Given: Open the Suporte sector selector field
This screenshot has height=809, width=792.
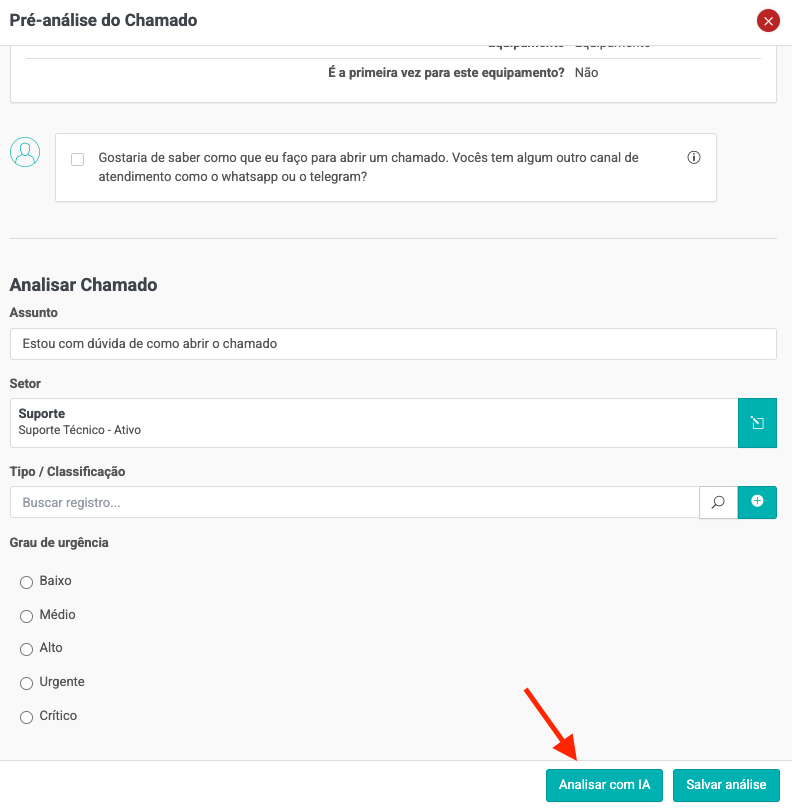Looking at the screenshot, I should [373, 423].
